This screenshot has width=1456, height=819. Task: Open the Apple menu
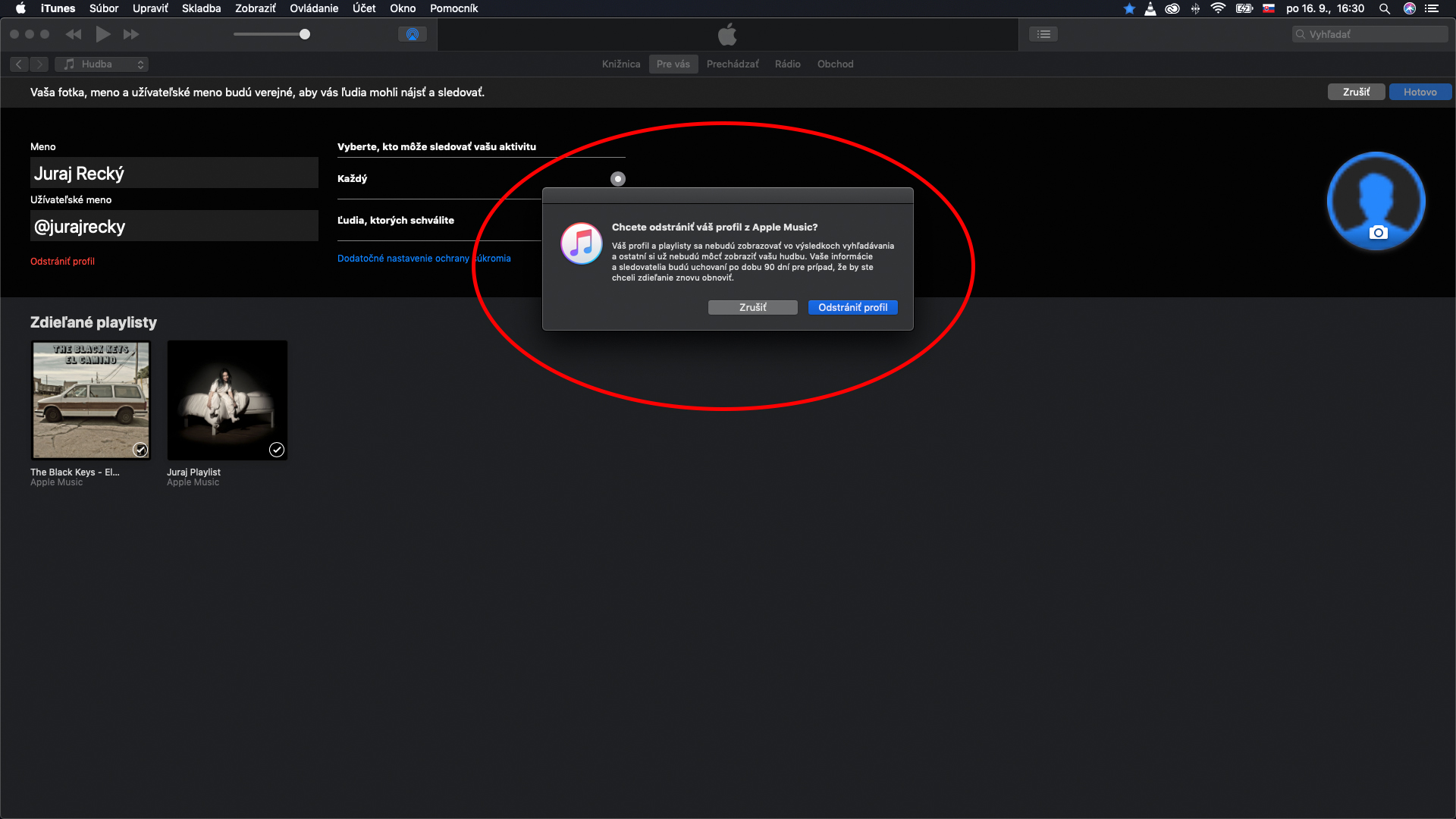(20, 8)
